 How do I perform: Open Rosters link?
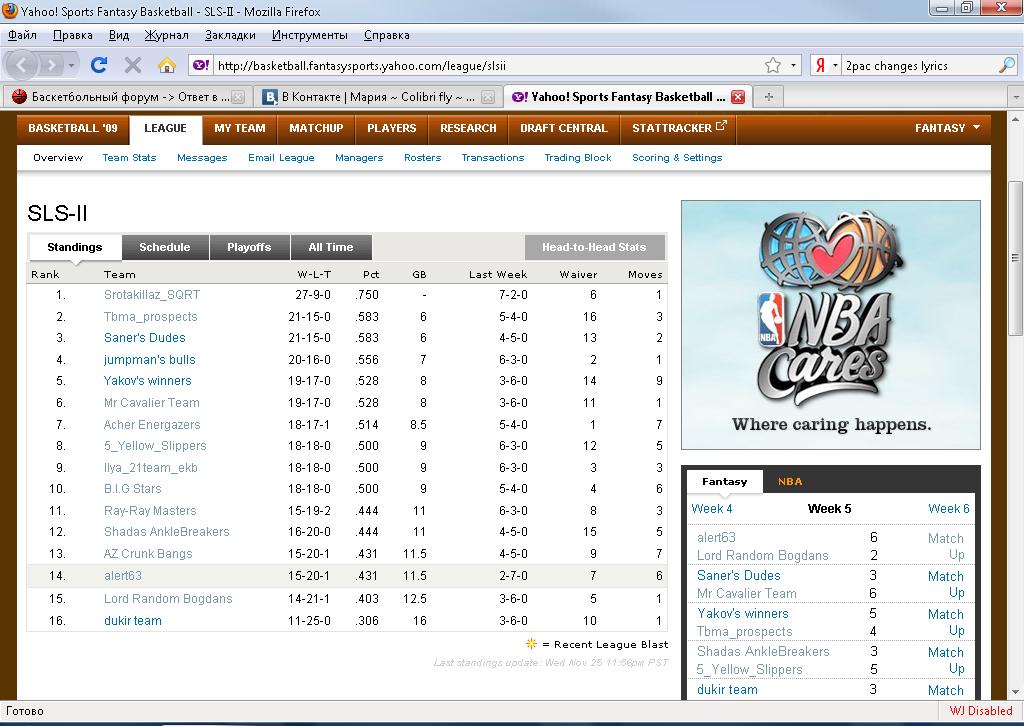click(423, 157)
